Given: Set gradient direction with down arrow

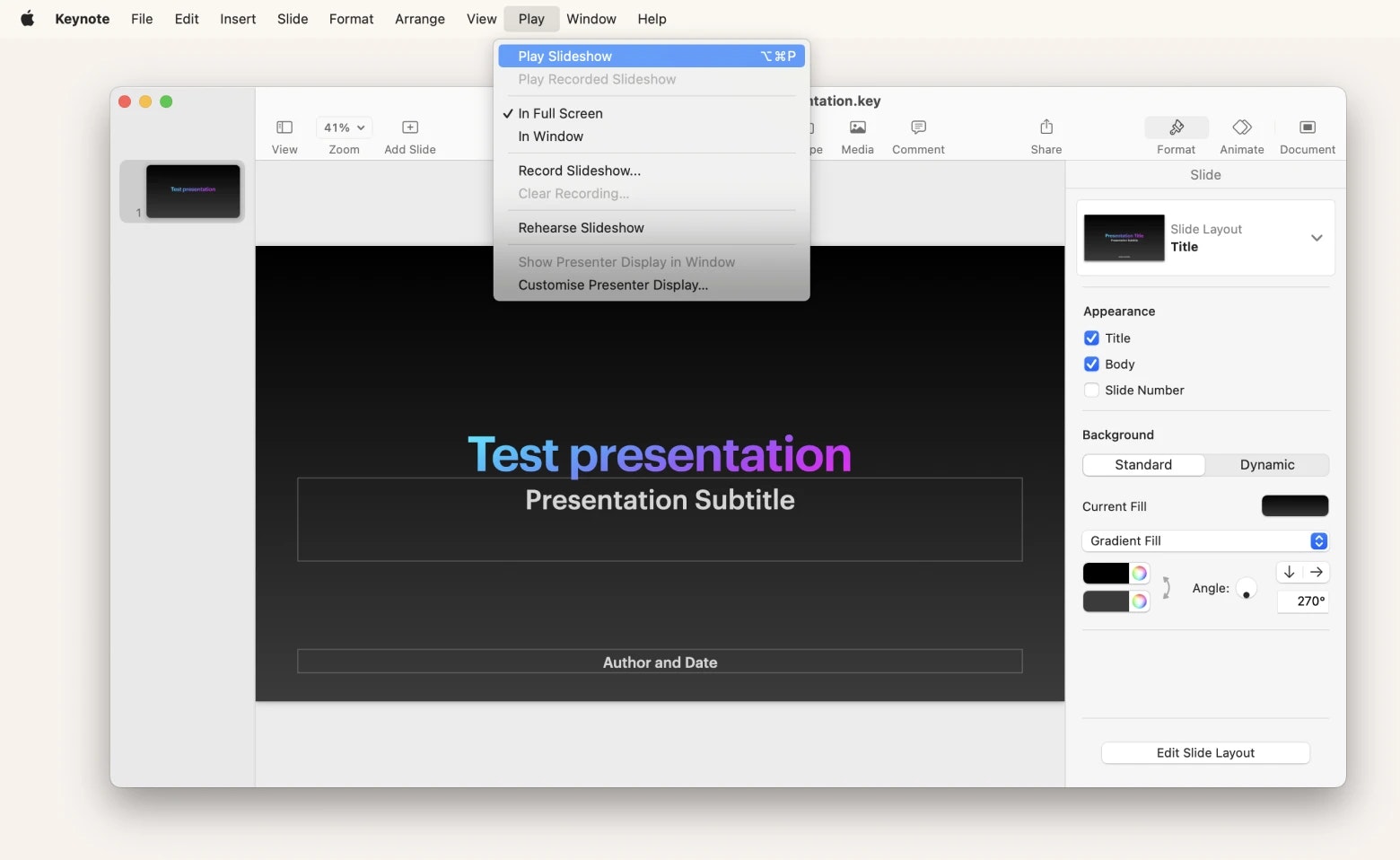Looking at the screenshot, I should pyautogui.click(x=1290, y=572).
